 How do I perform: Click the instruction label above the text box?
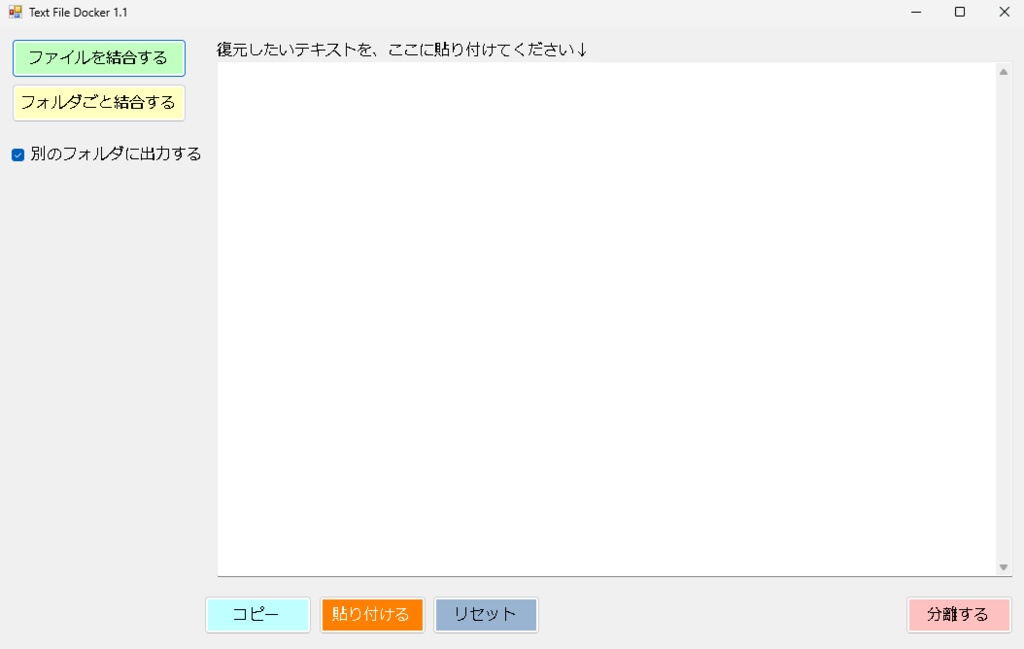pyautogui.click(x=400, y=46)
